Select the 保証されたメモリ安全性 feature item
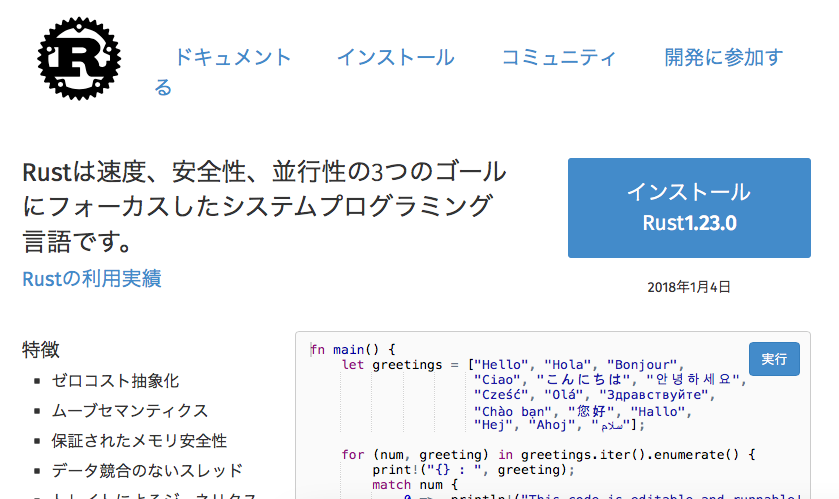 pos(139,441)
